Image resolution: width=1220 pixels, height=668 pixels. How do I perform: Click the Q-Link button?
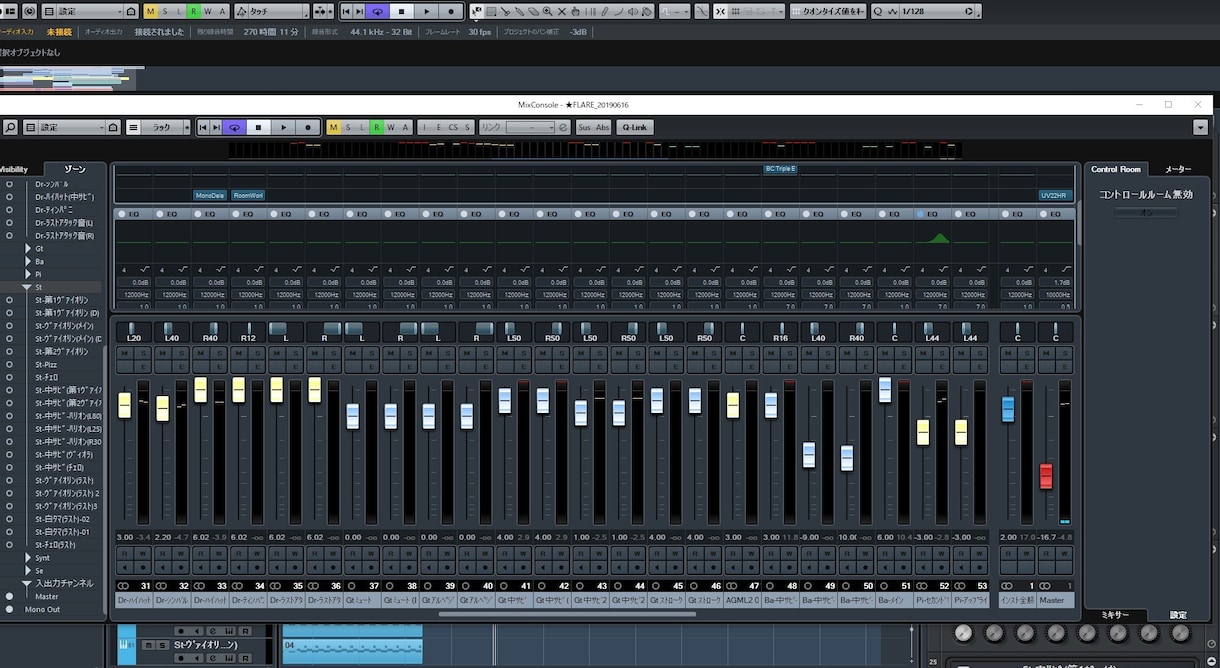tap(634, 127)
